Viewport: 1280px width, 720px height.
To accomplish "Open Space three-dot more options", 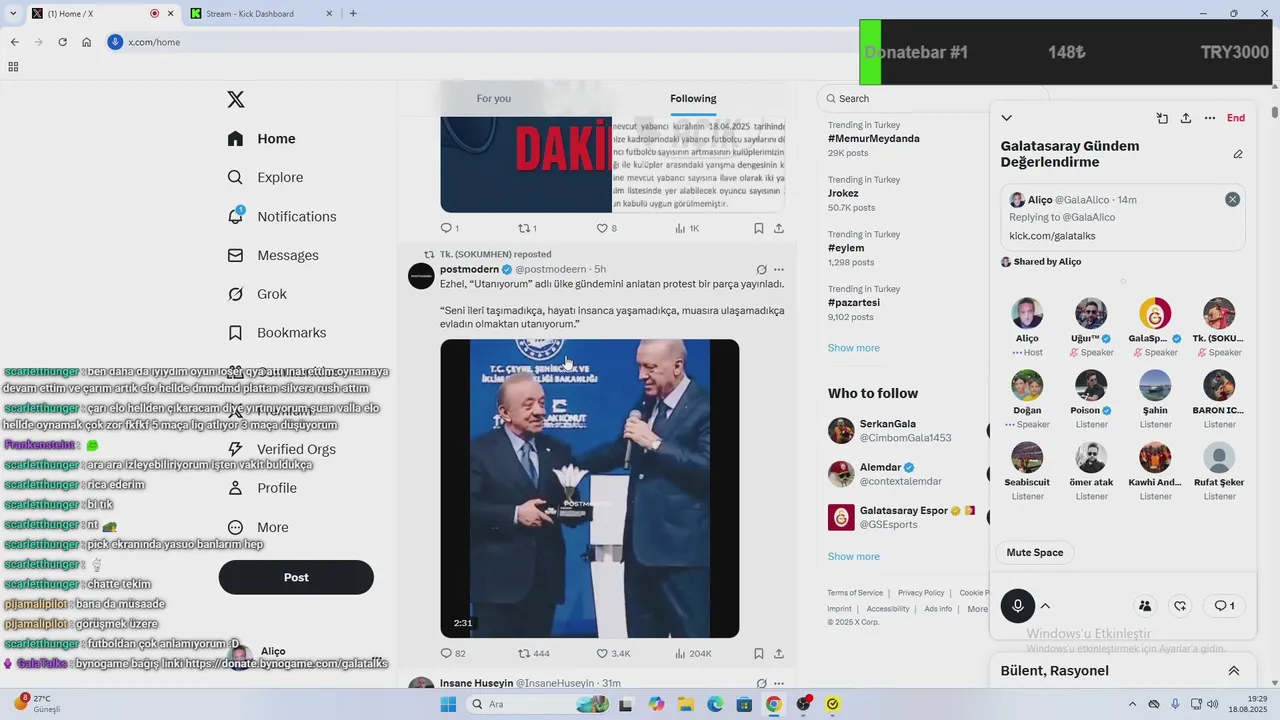I will 1210,118.
